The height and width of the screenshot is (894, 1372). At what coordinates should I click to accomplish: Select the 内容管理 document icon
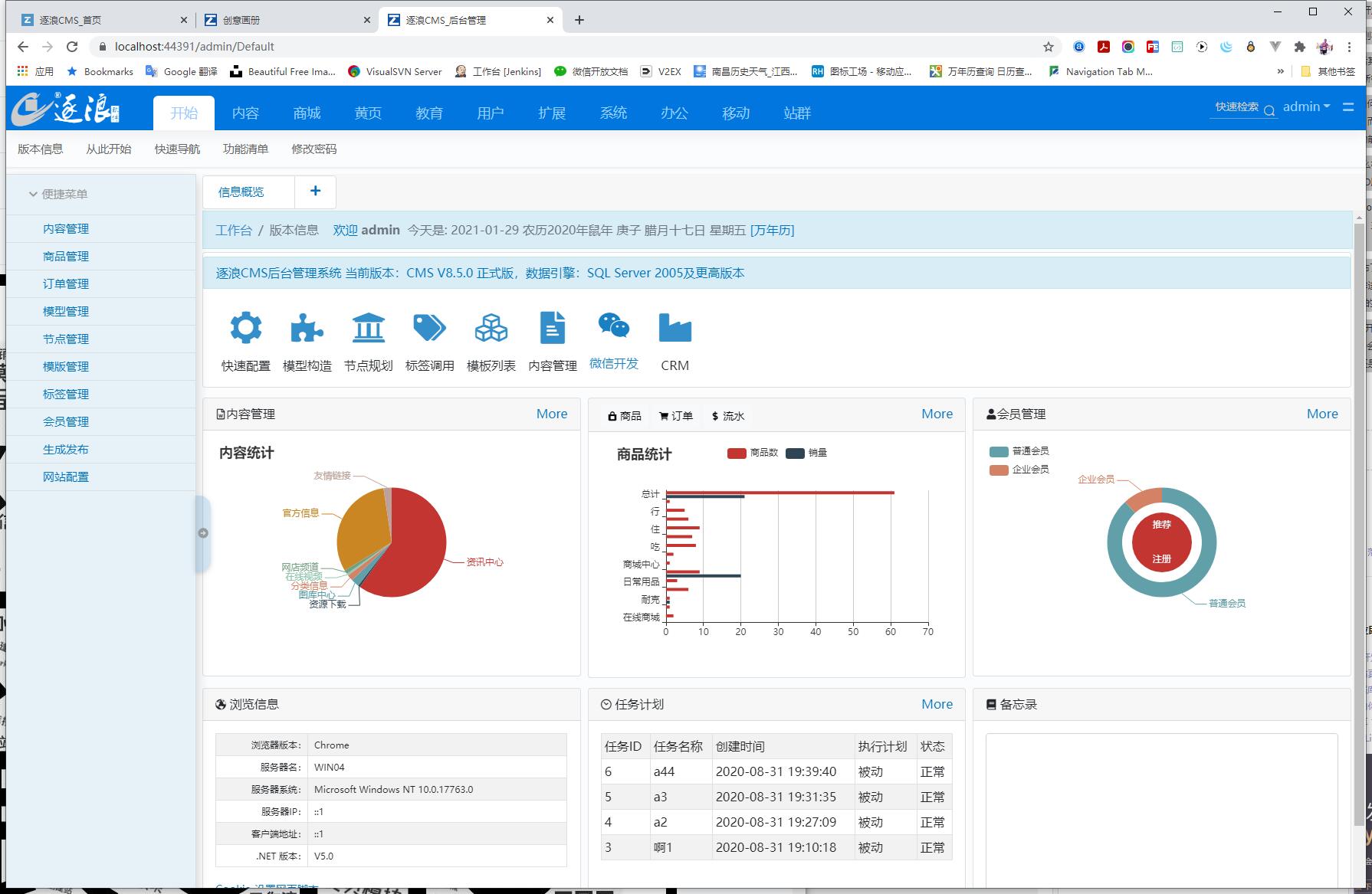[552, 328]
